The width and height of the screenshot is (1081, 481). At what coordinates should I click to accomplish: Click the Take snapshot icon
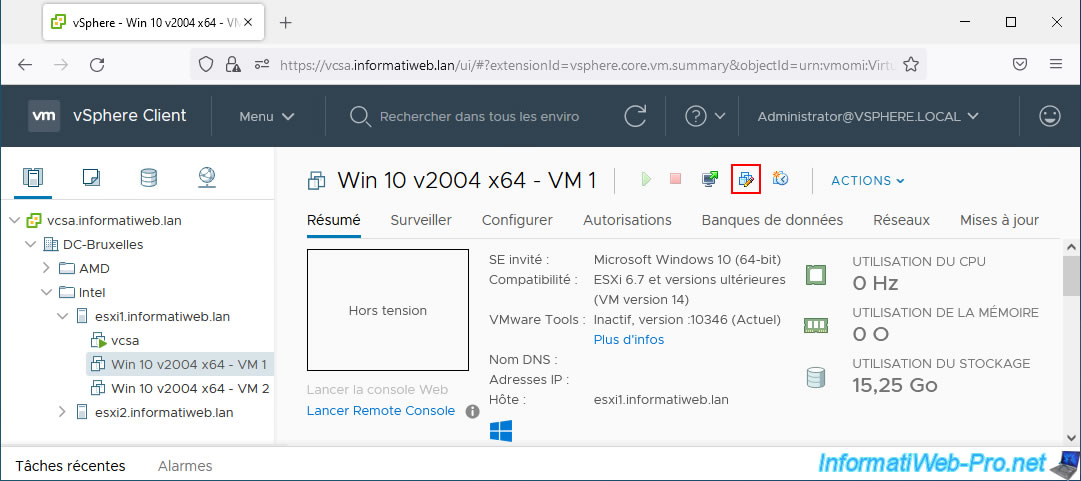(781, 179)
